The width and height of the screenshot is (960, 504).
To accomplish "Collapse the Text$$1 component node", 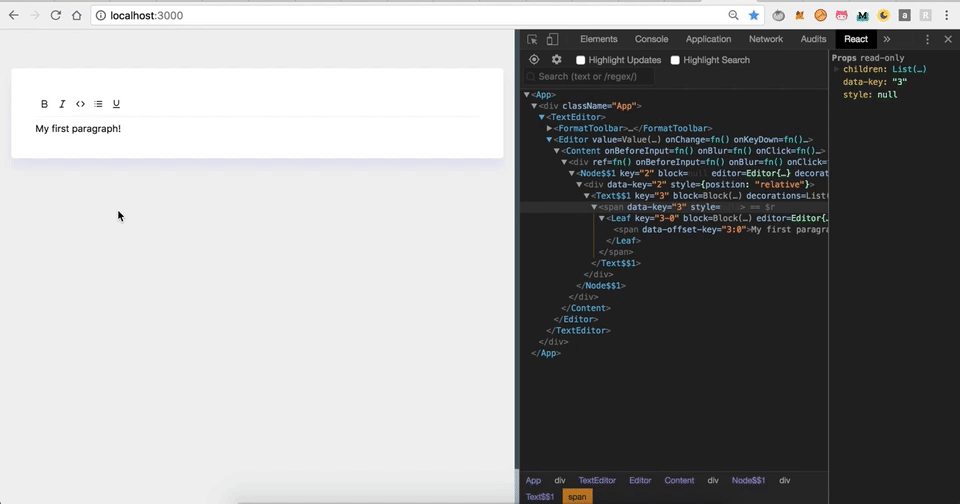I will pos(587,196).
